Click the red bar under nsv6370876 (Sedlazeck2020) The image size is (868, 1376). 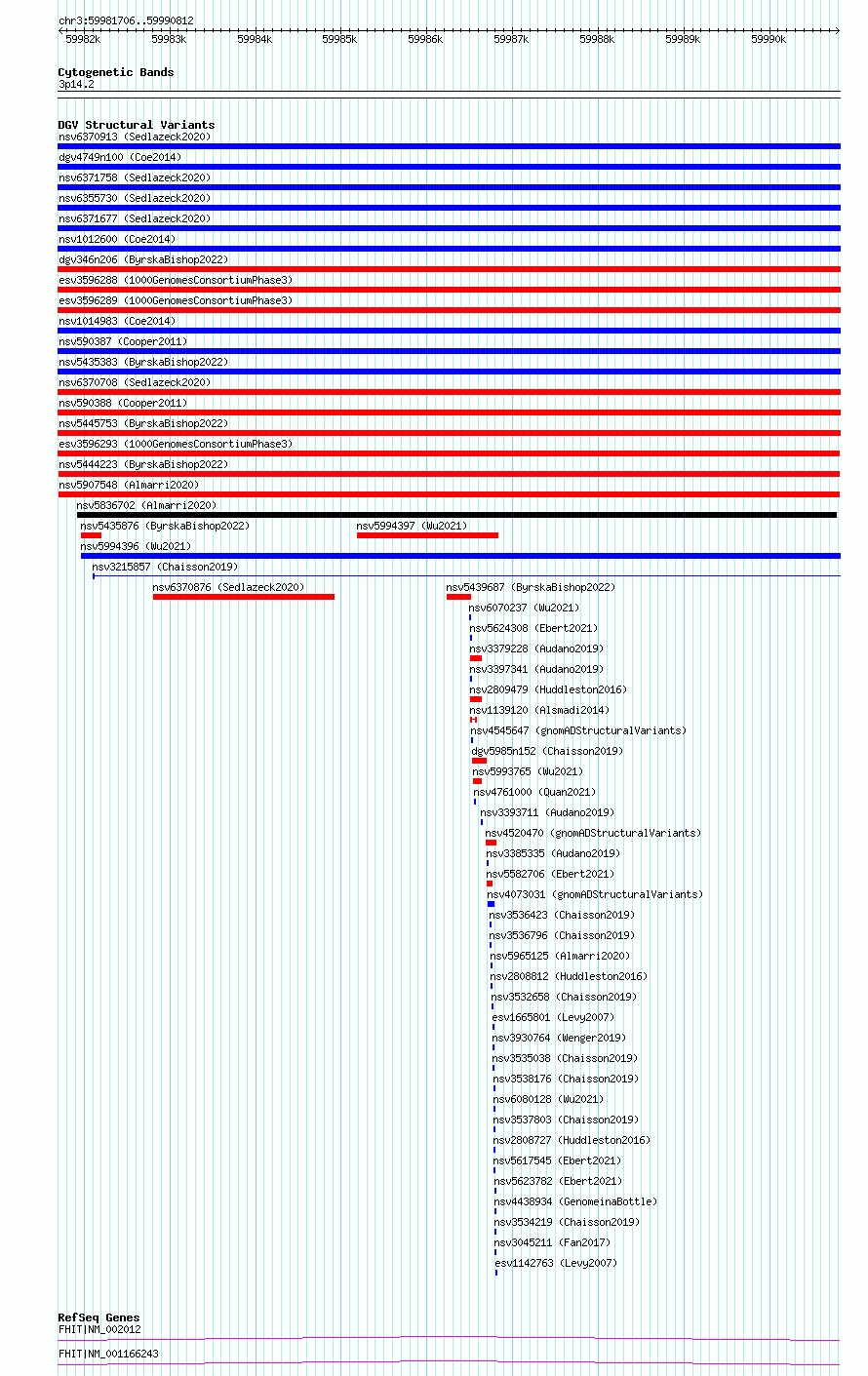tap(244, 597)
